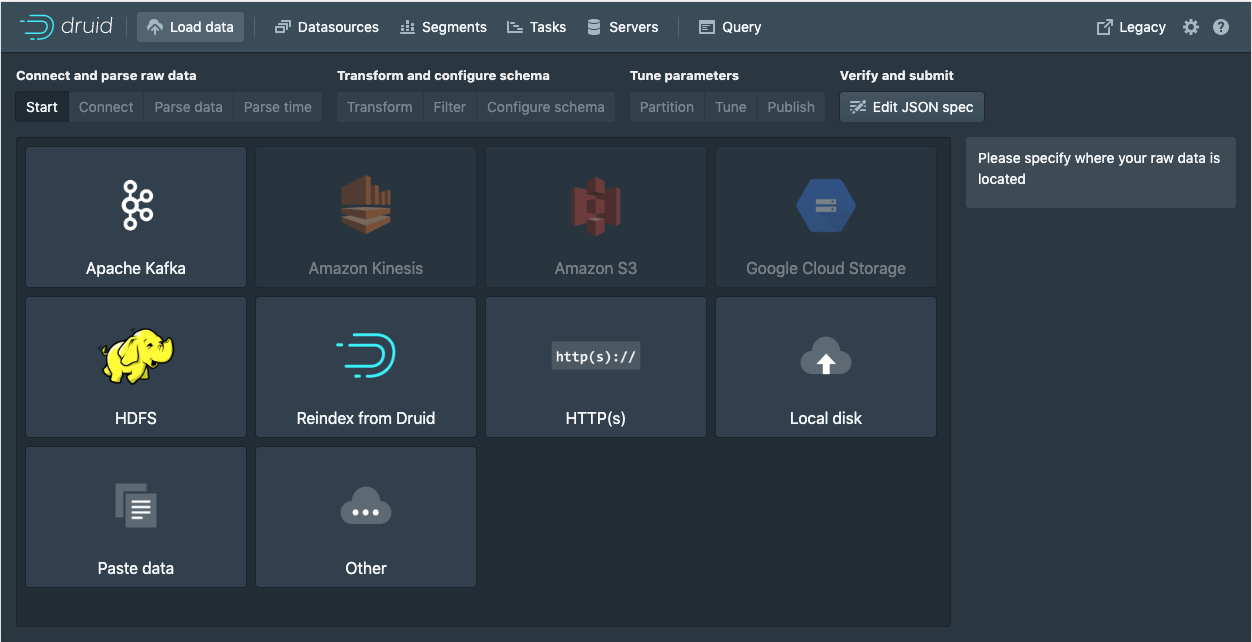The width and height of the screenshot is (1252, 642).
Task: Click the help question mark icon
Action: coord(1221,27)
